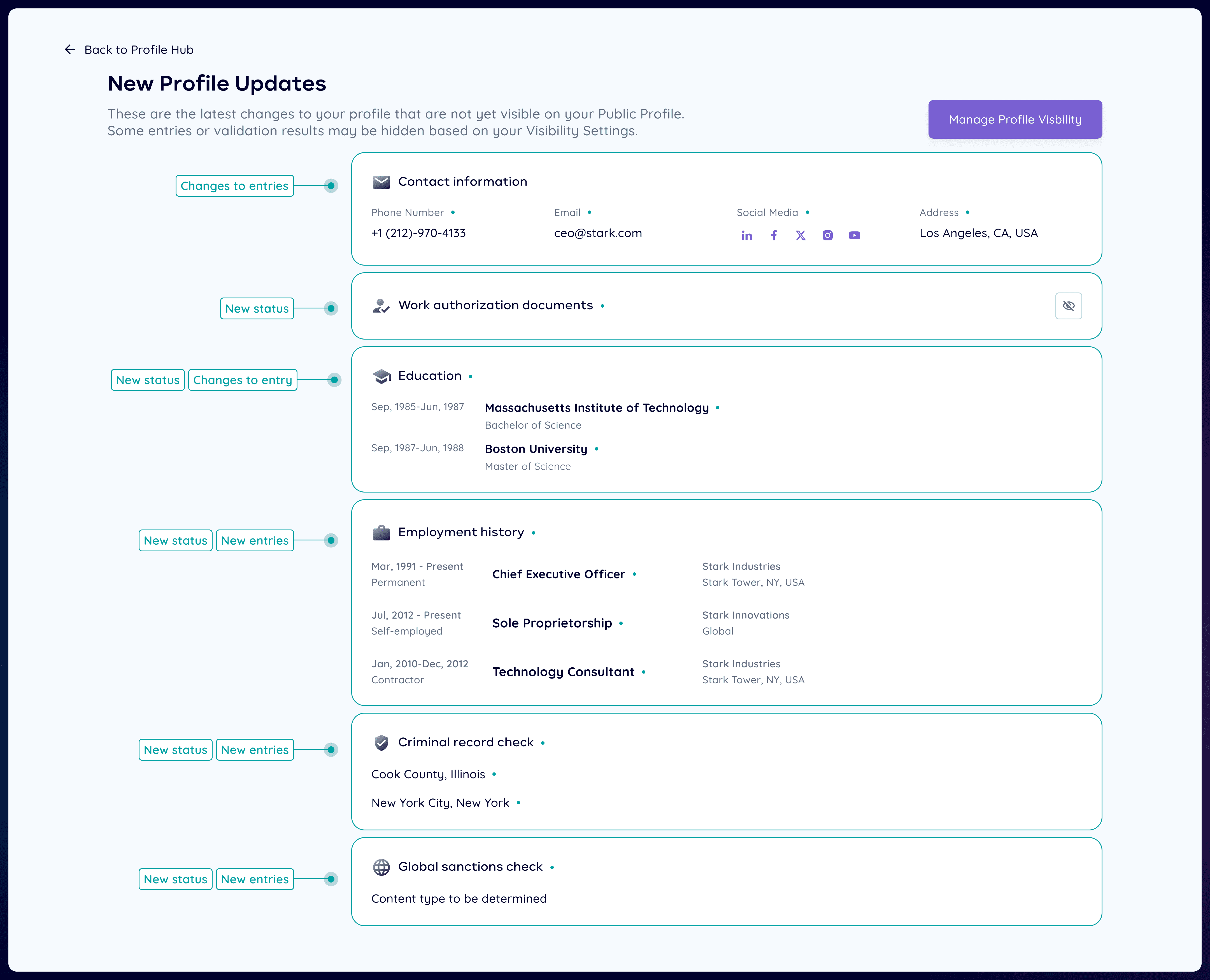Select the Cook County, Illinois record
The width and height of the screenshot is (1210, 980).
click(428, 774)
